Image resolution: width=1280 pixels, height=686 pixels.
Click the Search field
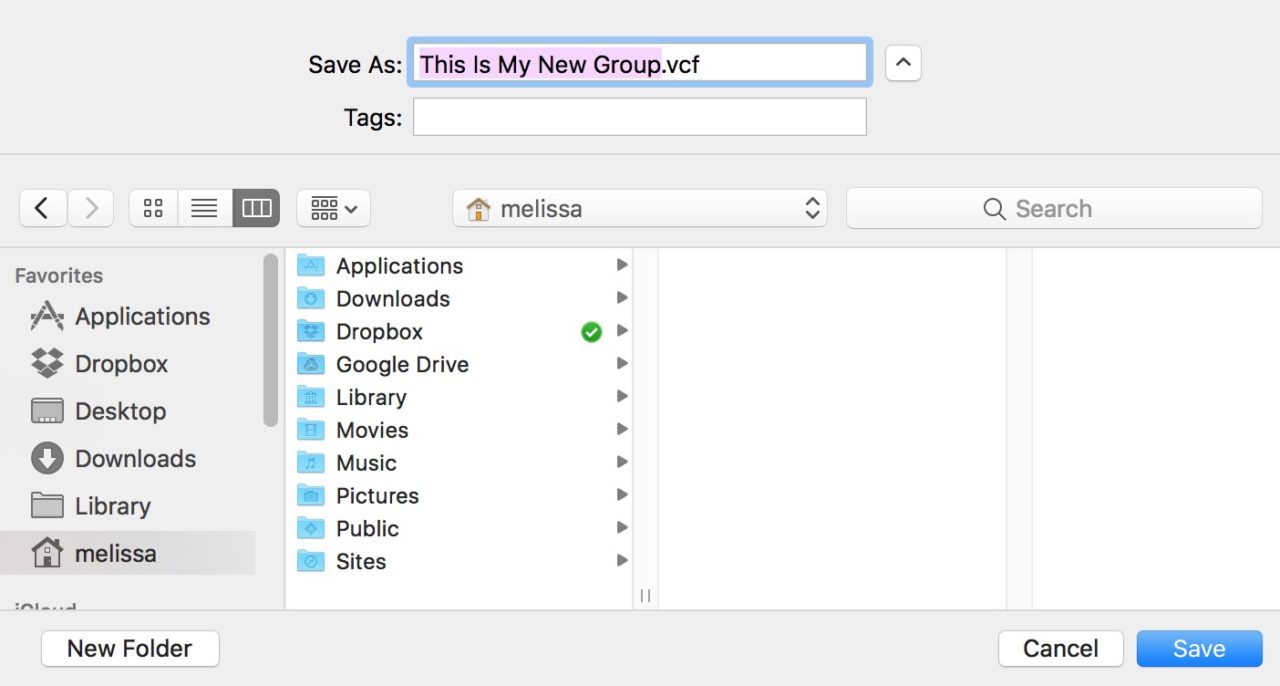(x=1053, y=208)
